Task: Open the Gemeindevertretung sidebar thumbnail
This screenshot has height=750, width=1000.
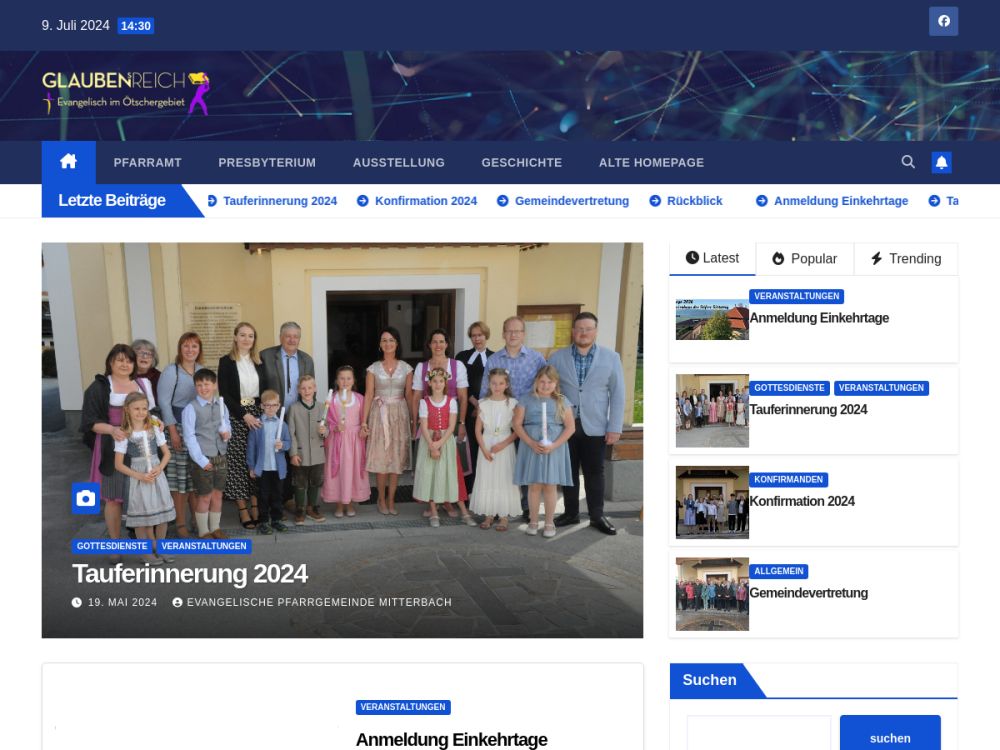Action: pyautogui.click(x=712, y=594)
